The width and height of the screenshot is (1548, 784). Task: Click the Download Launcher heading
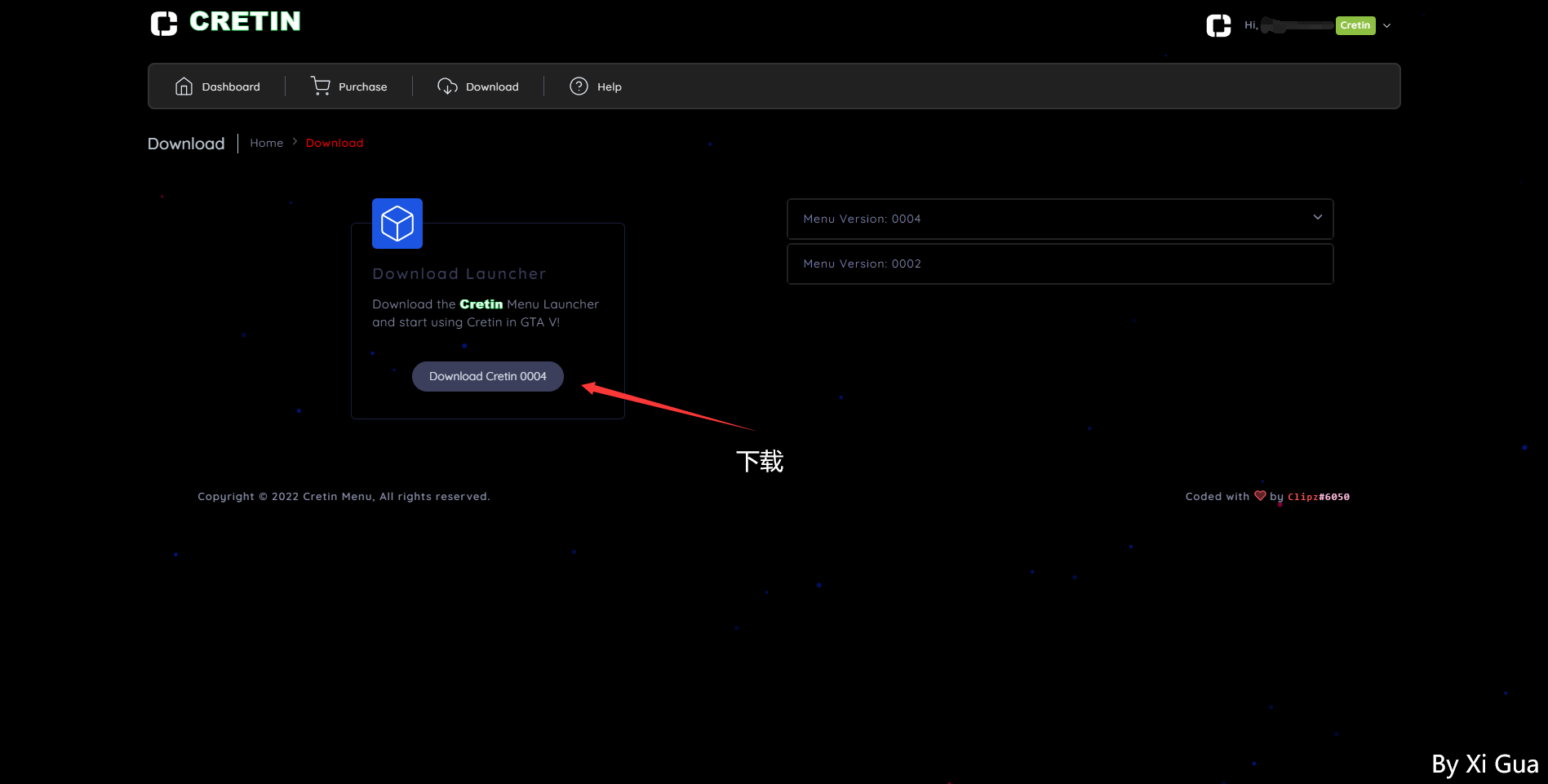click(x=459, y=274)
